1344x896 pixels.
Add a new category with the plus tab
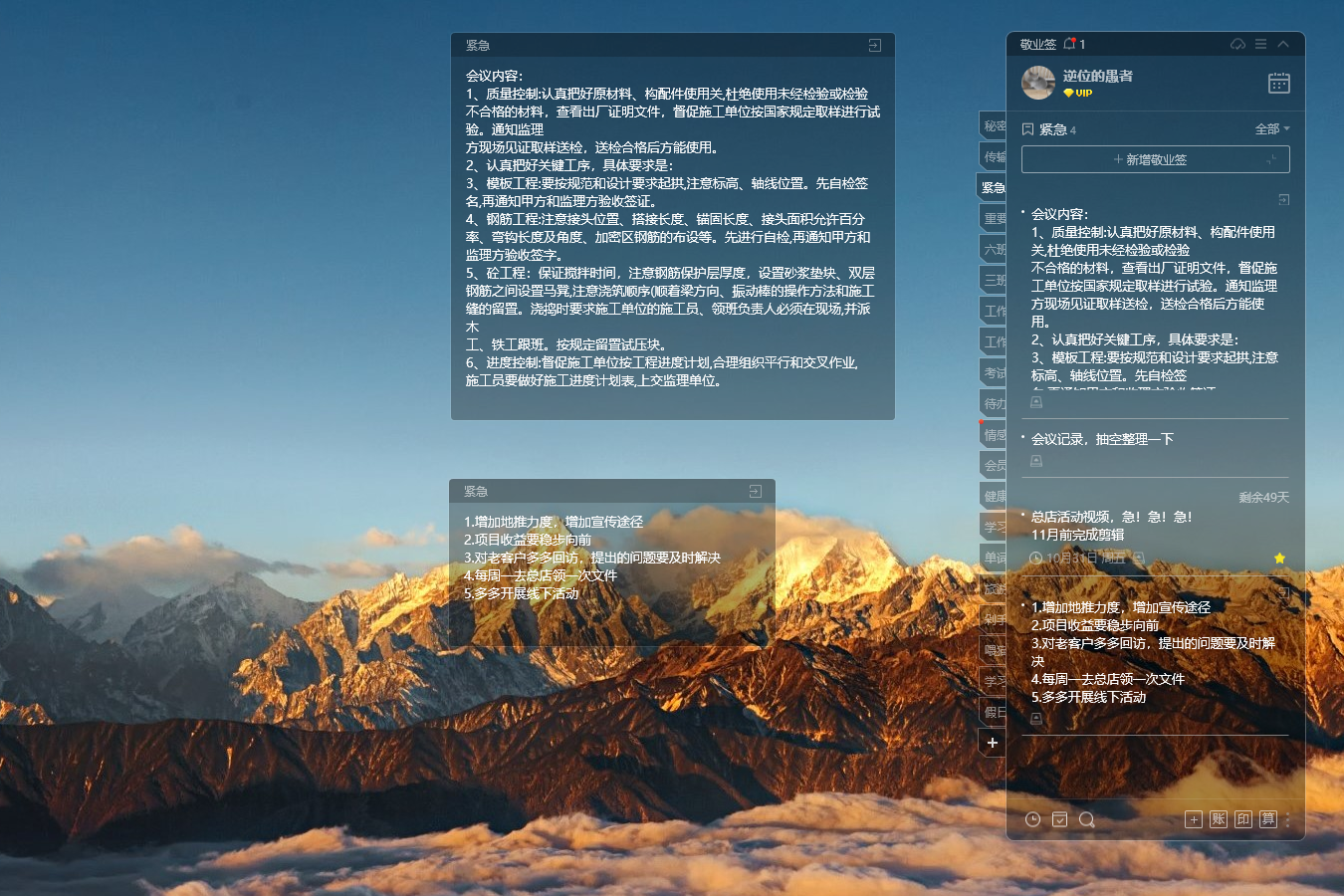pos(993,743)
